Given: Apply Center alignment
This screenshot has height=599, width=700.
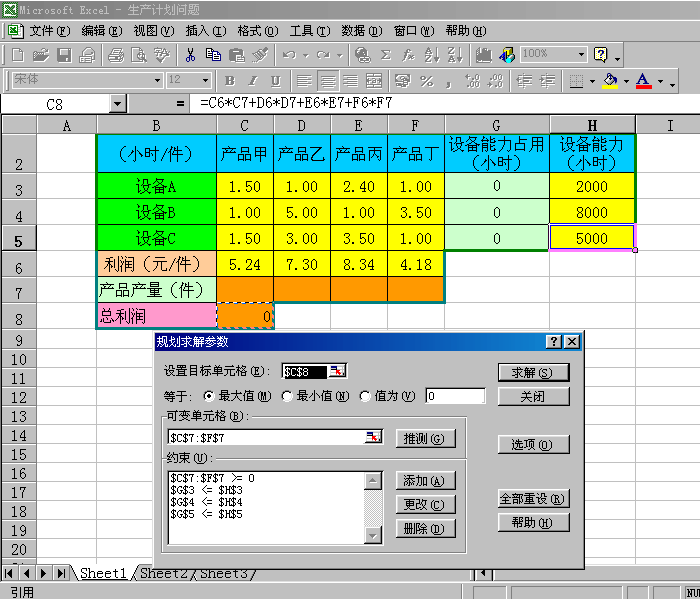Looking at the screenshot, I should tap(328, 81).
